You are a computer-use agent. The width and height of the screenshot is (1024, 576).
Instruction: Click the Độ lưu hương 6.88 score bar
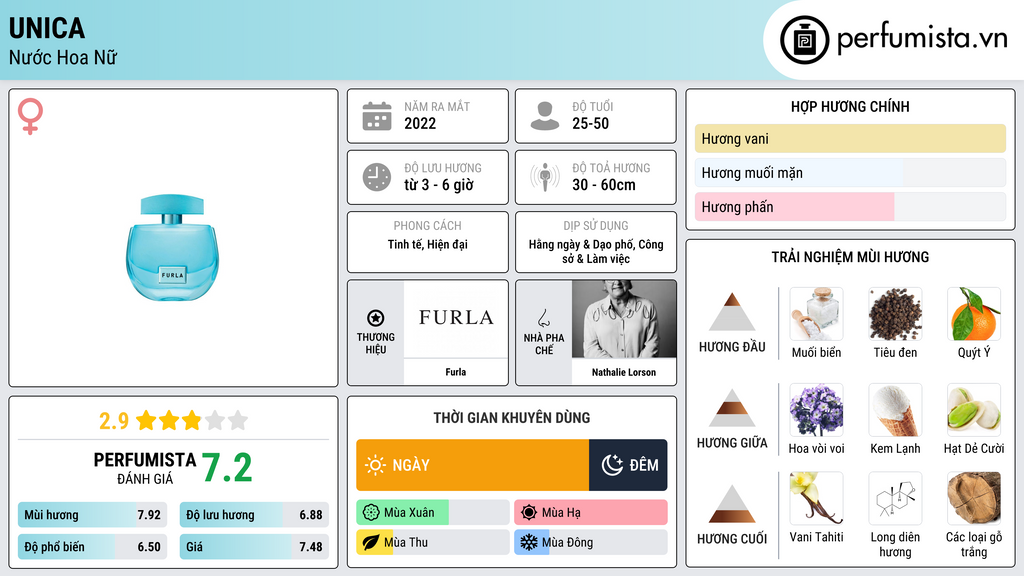(x=254, y=515)
